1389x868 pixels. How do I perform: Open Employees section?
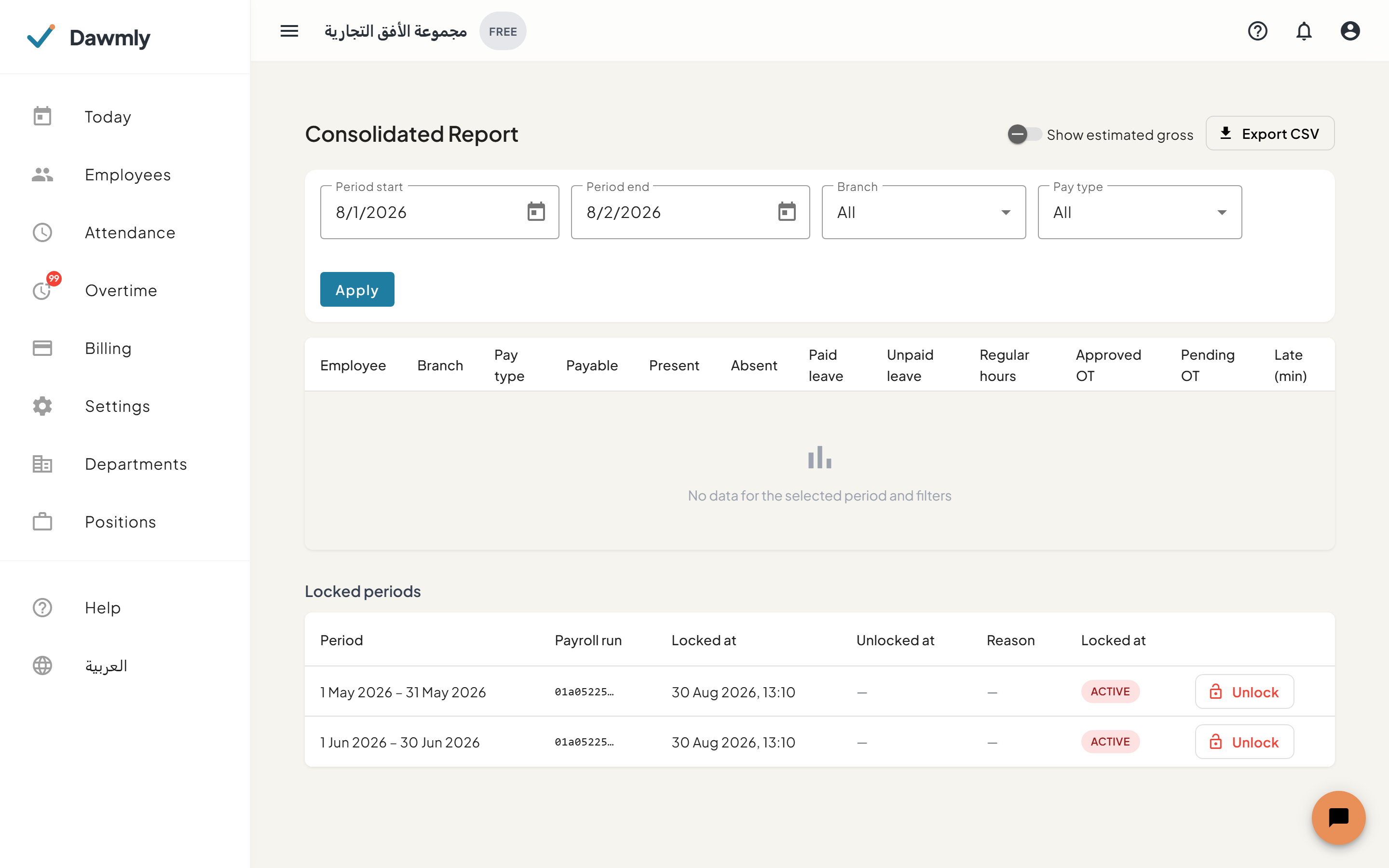click(x=125, y=175)
